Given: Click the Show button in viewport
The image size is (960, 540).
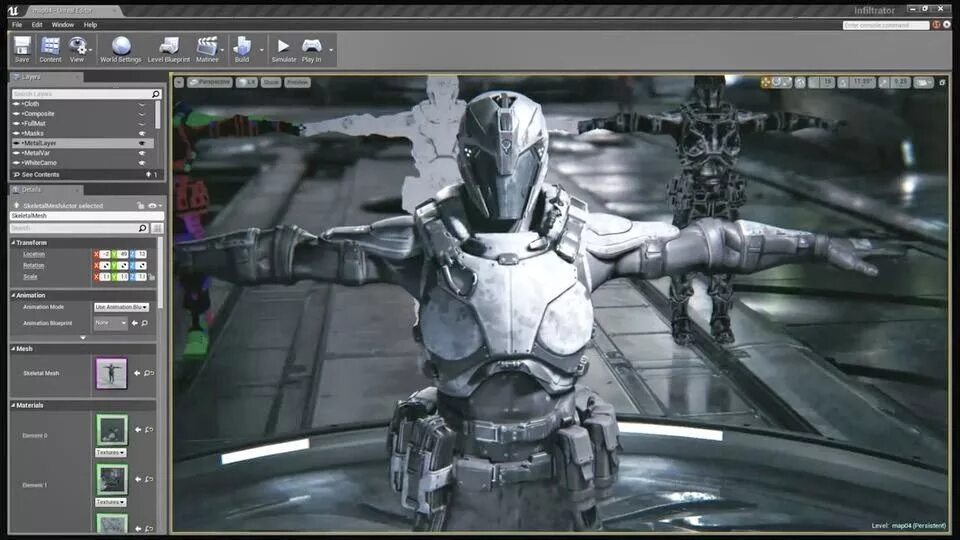Looking at the screenshot, I should (271, 82).
